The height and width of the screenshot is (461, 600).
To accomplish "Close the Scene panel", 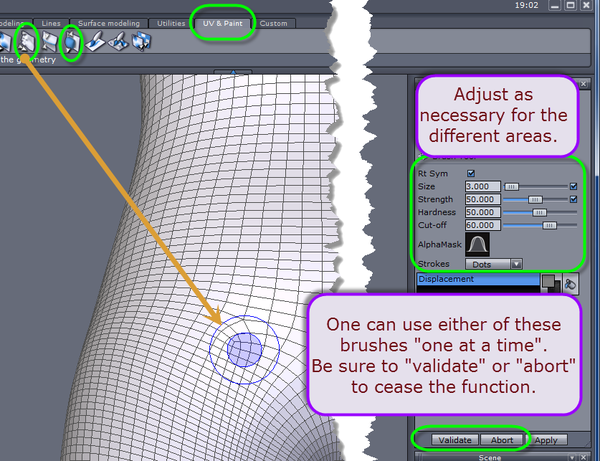I will pyautogui.click(x=584, y=457).
